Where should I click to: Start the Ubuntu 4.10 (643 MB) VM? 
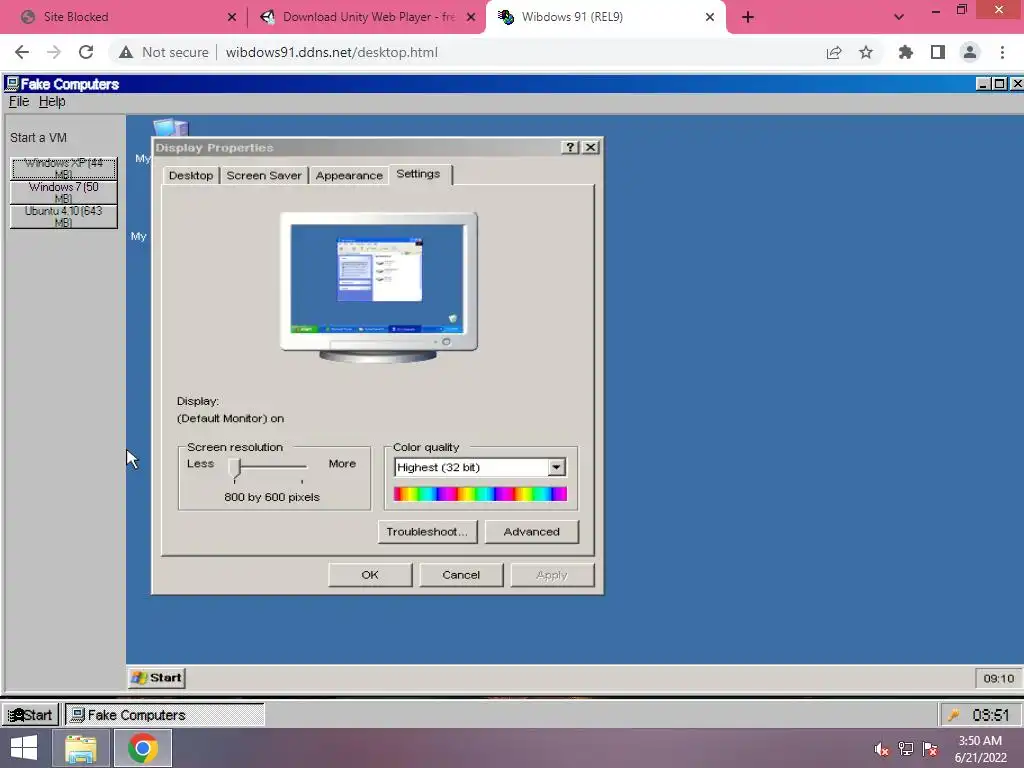pos(63,217)
